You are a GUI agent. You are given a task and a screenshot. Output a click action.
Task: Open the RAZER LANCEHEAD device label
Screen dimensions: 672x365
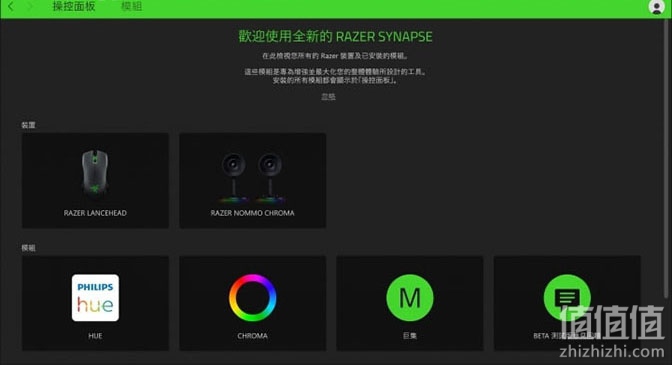point(95,213)
